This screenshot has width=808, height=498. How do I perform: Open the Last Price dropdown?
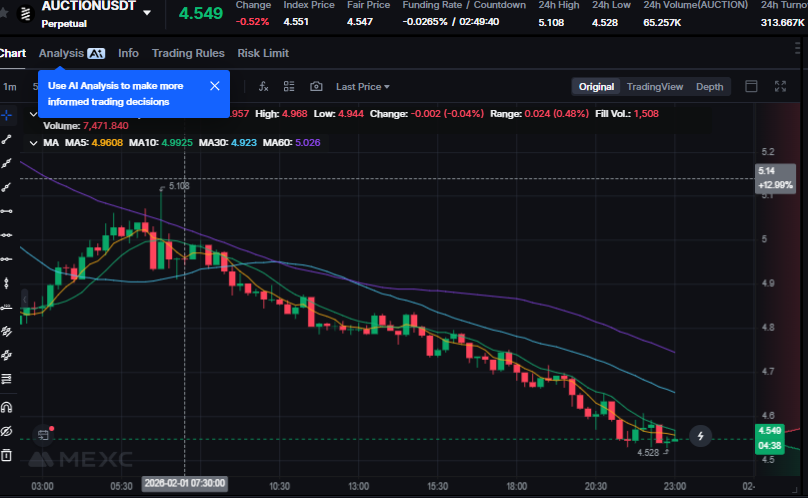point(363,87)
